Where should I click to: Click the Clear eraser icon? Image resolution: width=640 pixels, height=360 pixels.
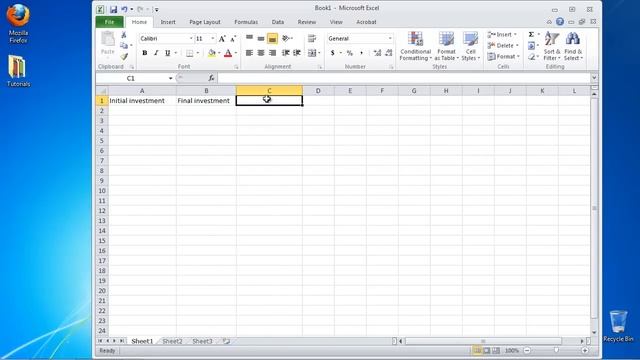pos(531,57)
